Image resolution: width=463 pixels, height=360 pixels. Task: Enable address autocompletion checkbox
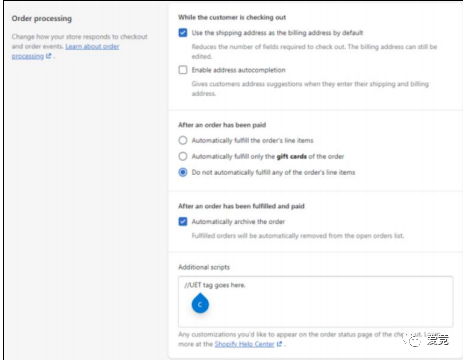(x=183, y=70)
